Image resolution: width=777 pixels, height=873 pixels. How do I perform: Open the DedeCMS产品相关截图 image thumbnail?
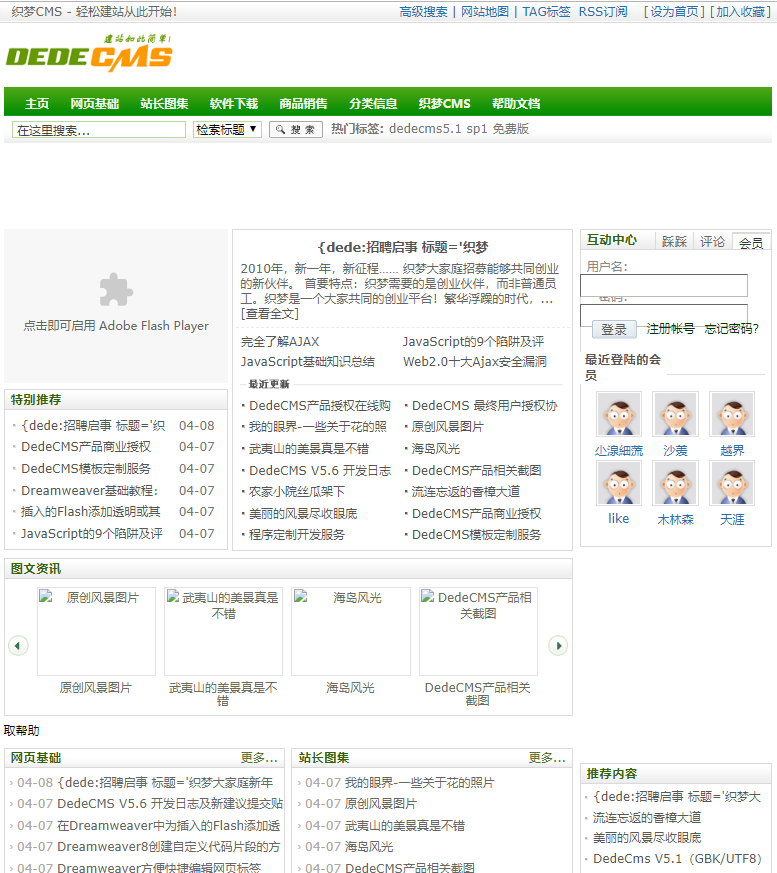point(478,631)
